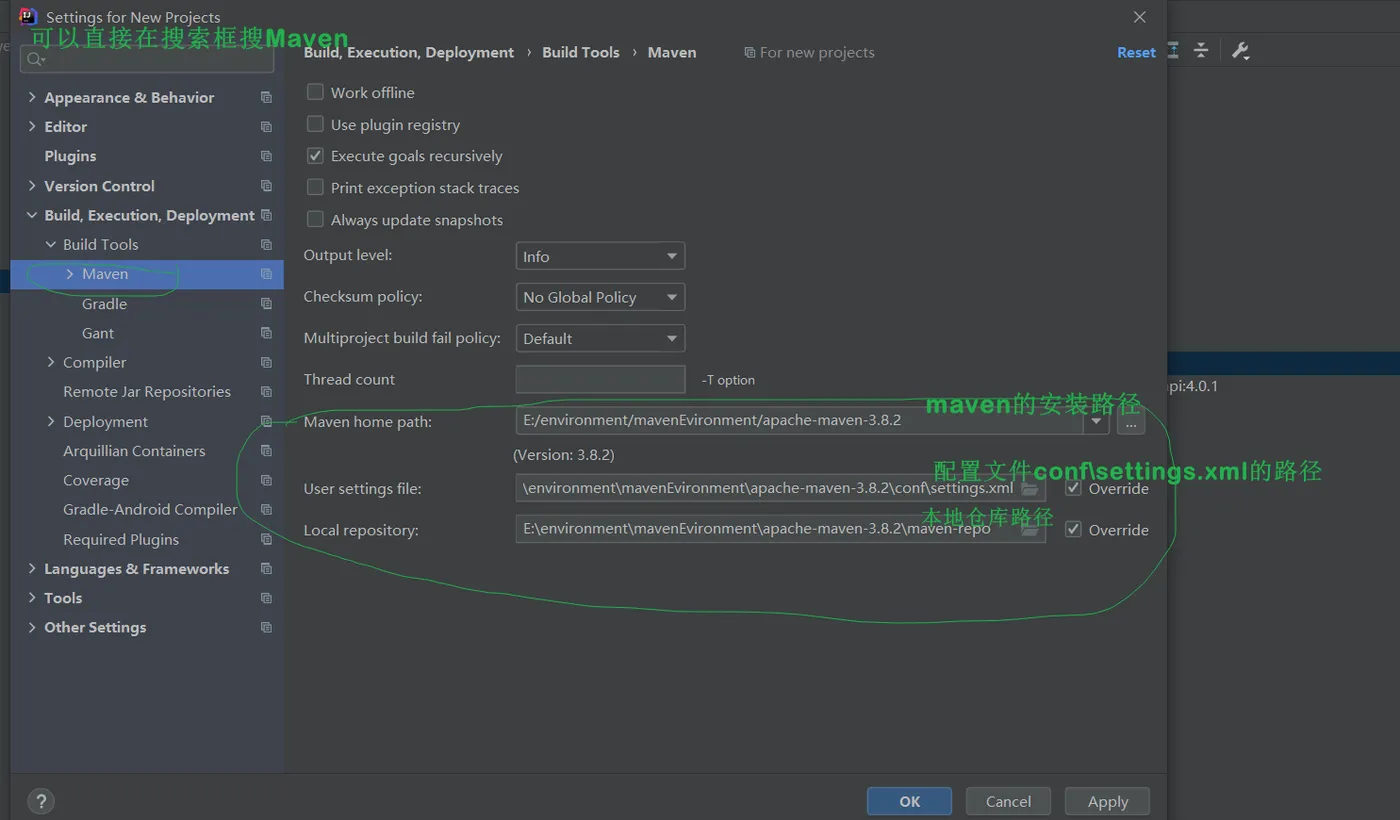Click the scope icon on the Remote Jar Repositories row
1400x820 pixels.
(x=266, y=392)
